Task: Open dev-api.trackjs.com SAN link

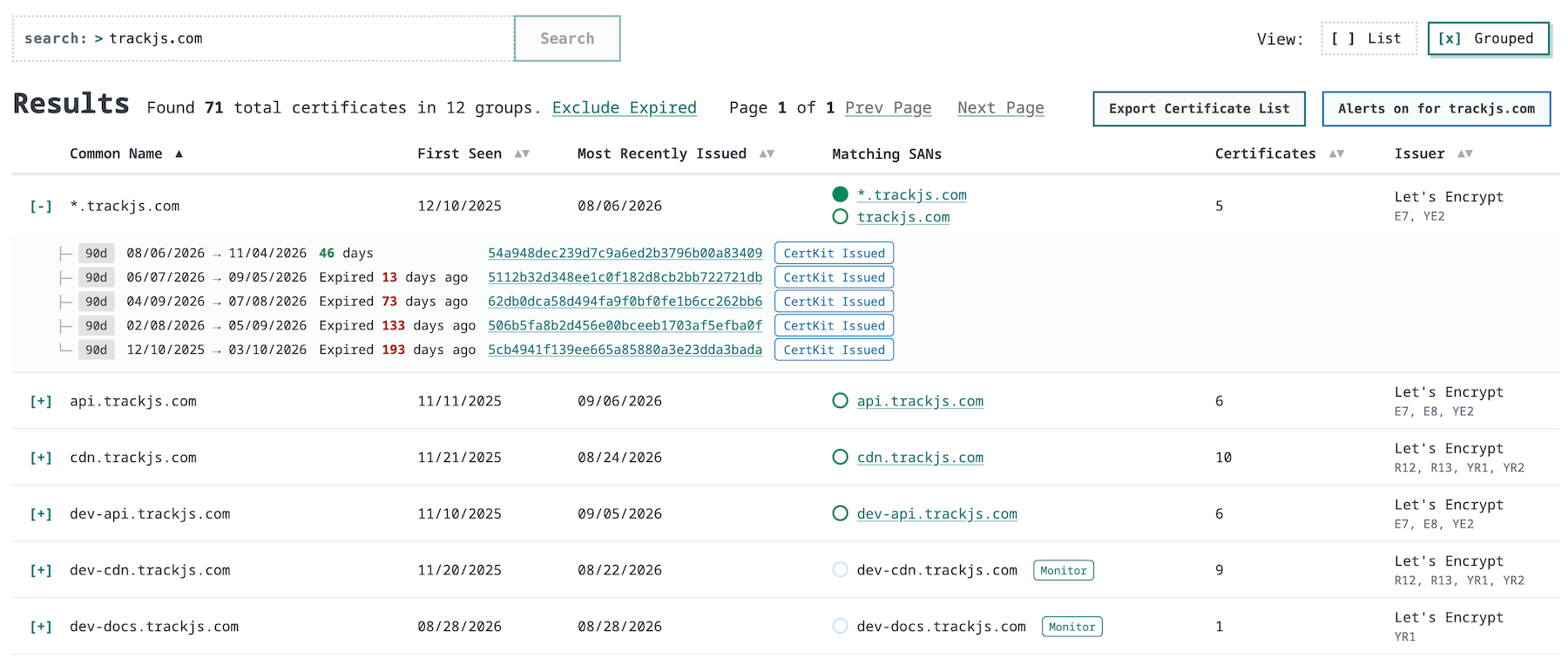Action: (937, 514)
